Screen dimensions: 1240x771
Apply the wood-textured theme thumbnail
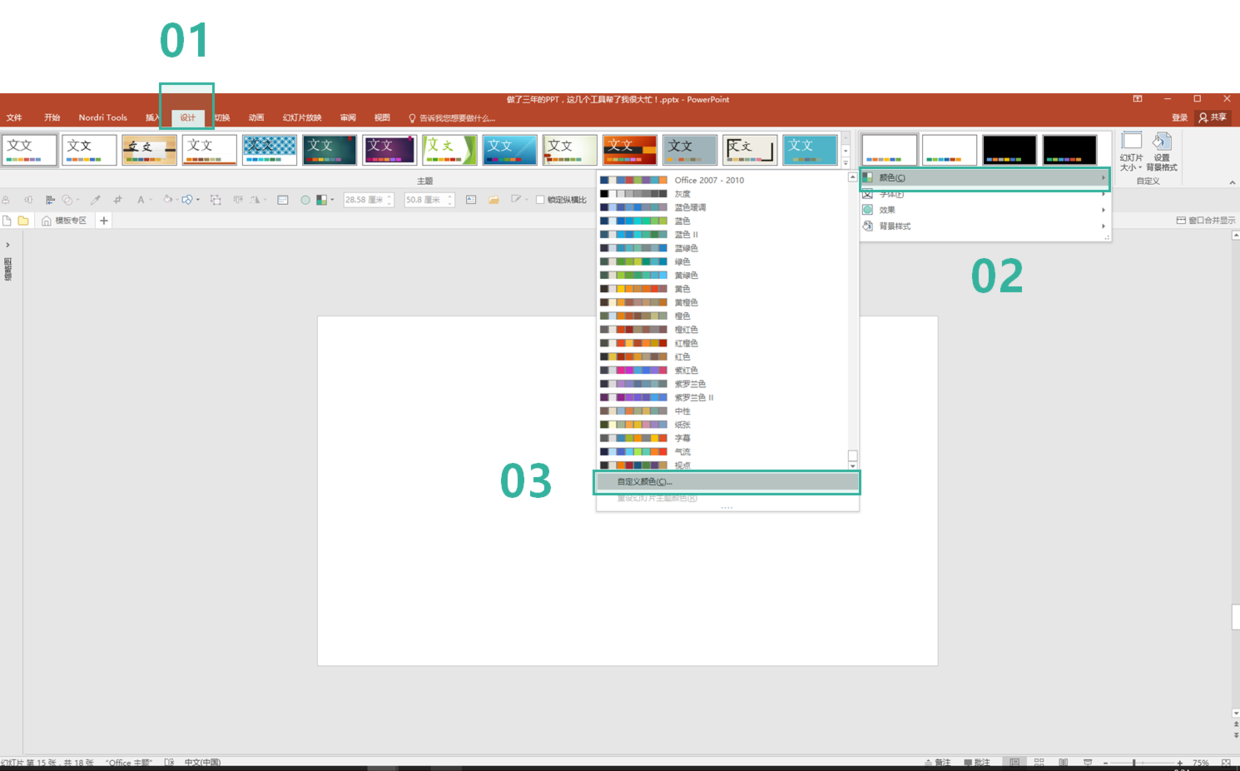(149, 150)
